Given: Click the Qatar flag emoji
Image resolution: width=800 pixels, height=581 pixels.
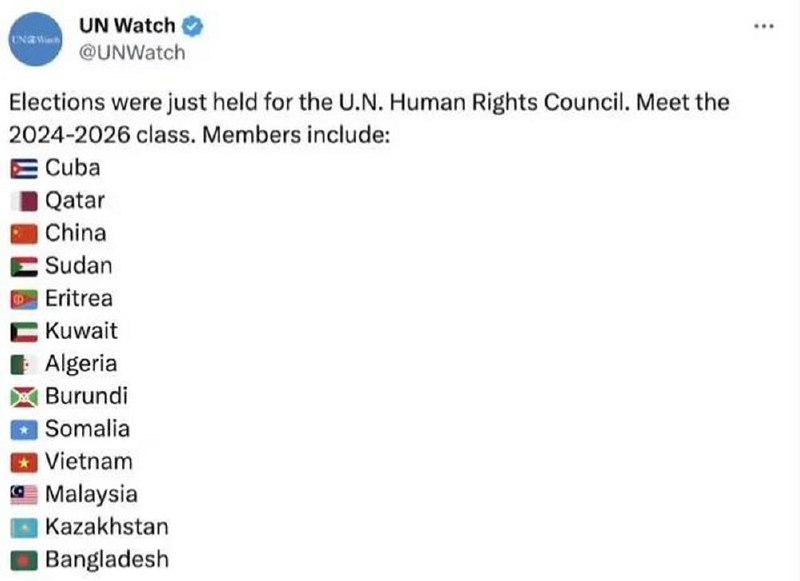Looking at the screenshot, I should coord(24,201).
